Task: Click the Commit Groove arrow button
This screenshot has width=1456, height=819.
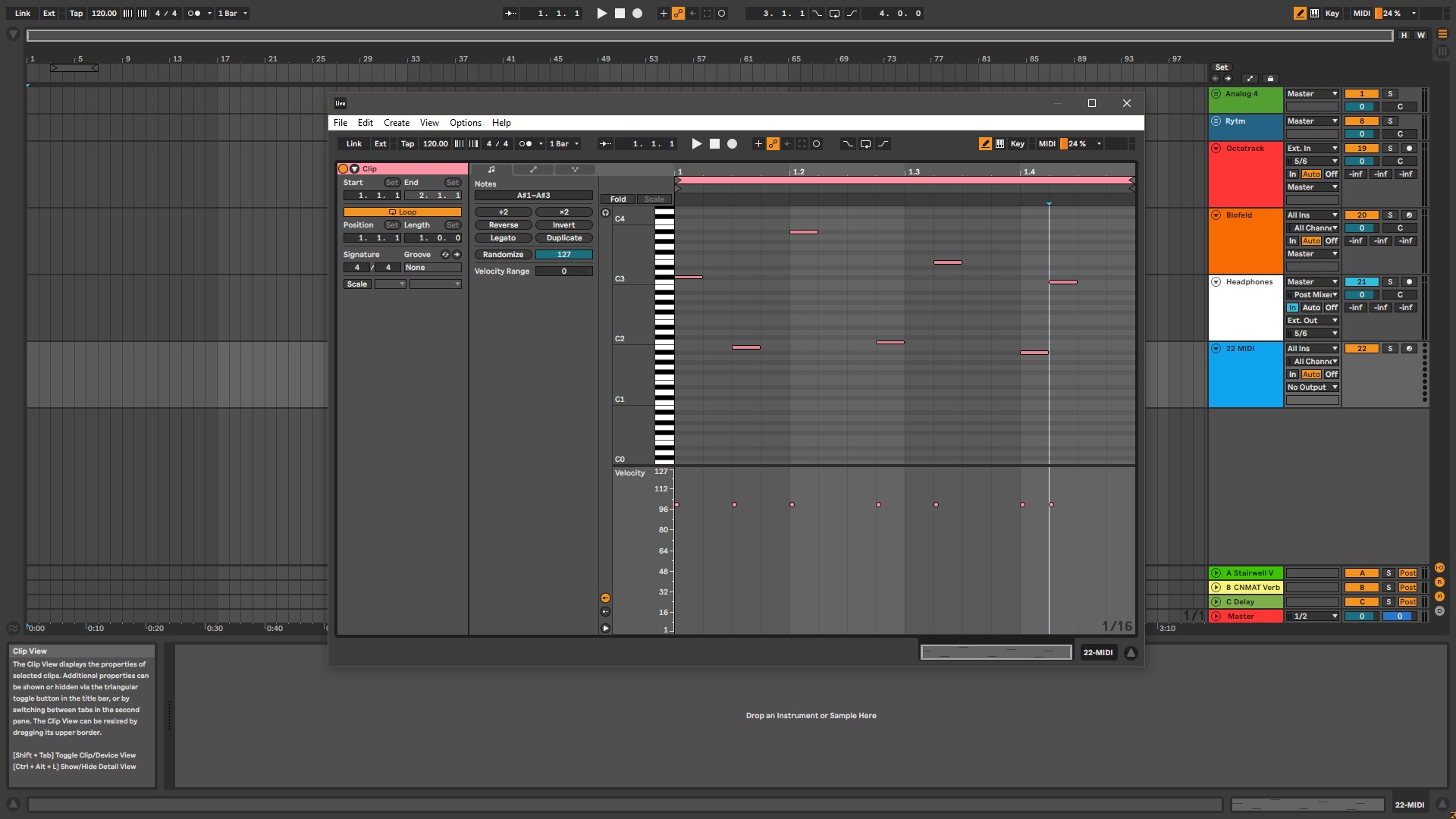Action: (457, 255)
